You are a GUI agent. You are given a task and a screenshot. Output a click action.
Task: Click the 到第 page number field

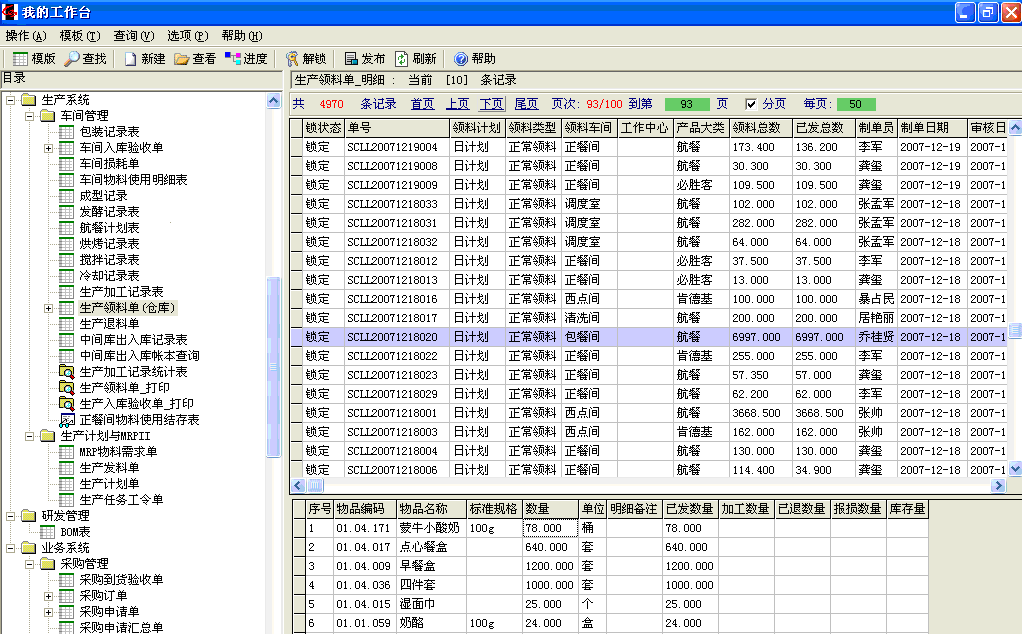[686, 104]
